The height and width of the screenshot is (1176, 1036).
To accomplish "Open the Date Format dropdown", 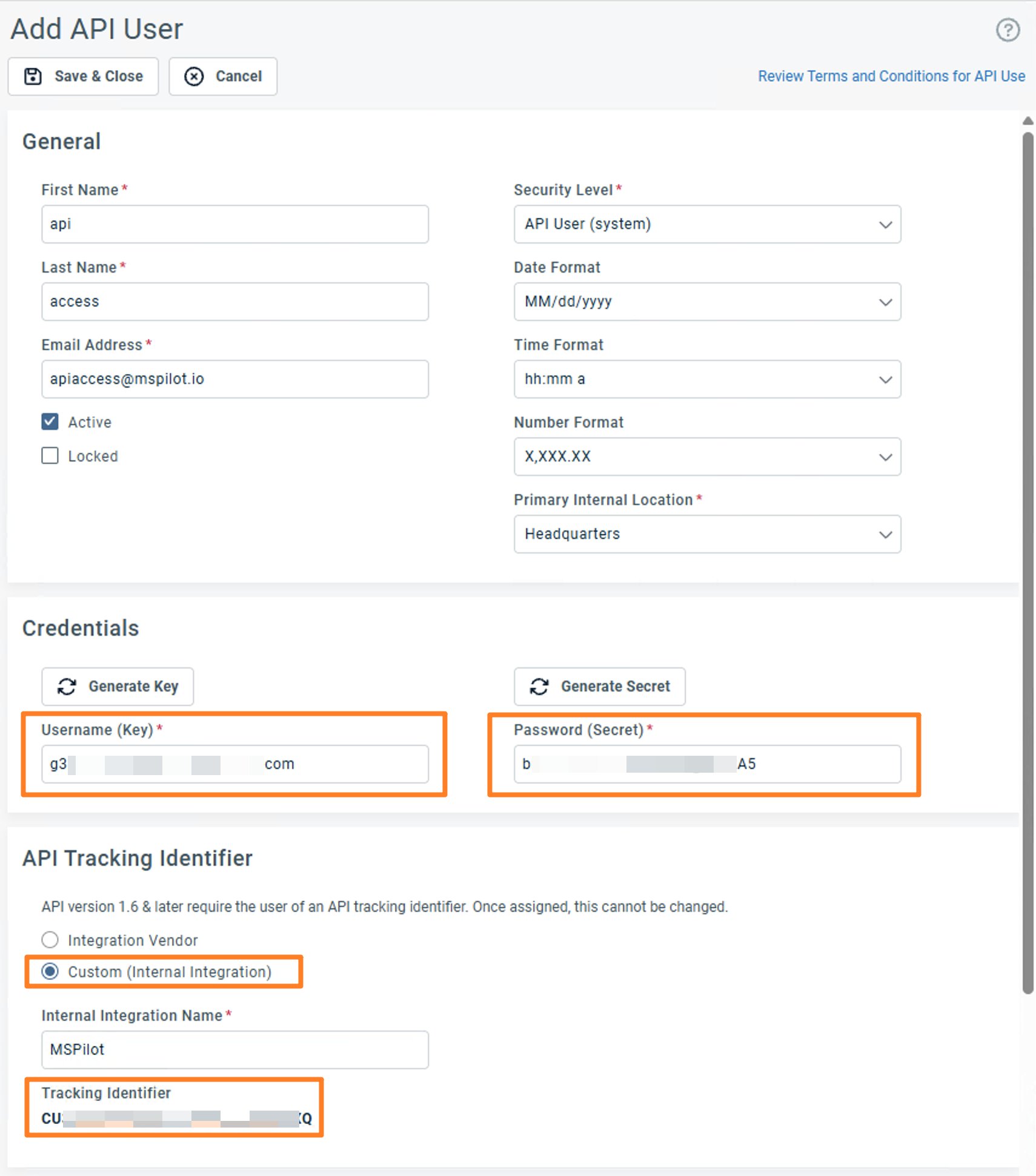I will point(707,302).
